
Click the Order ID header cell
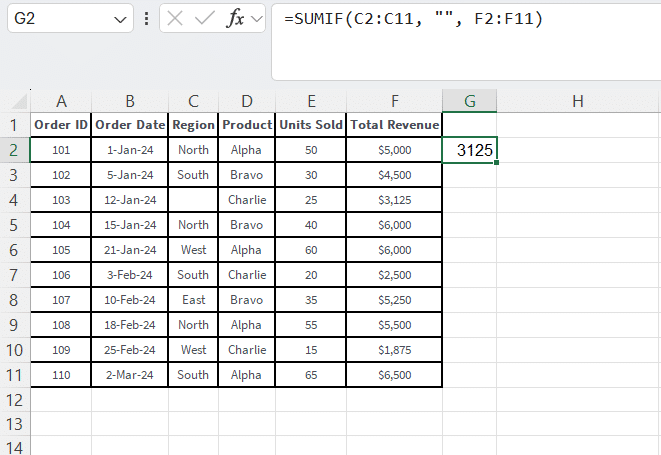click(61, 125)
